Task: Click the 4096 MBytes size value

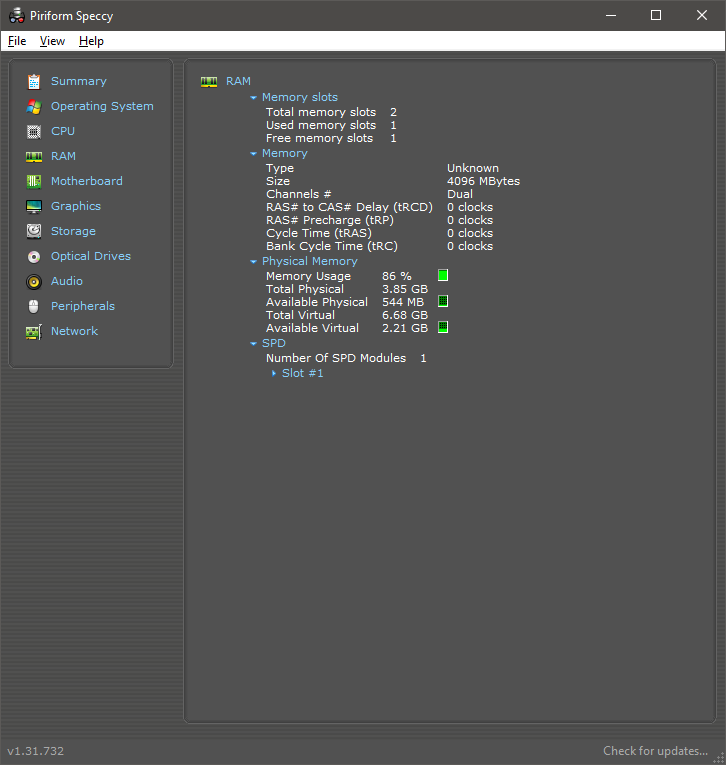Action: (483, 181)
